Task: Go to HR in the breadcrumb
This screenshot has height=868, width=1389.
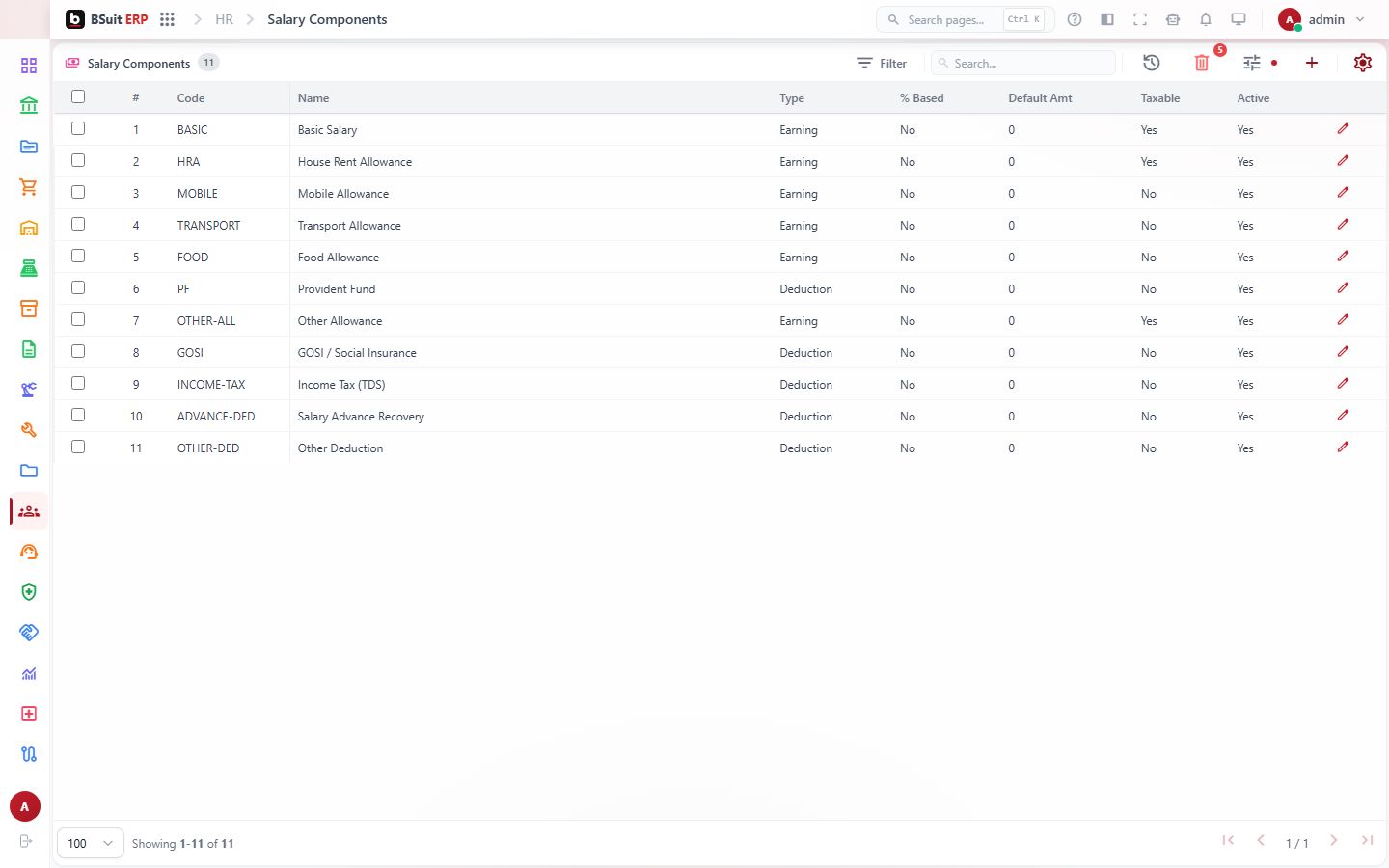Action: (x=224, y=19)
